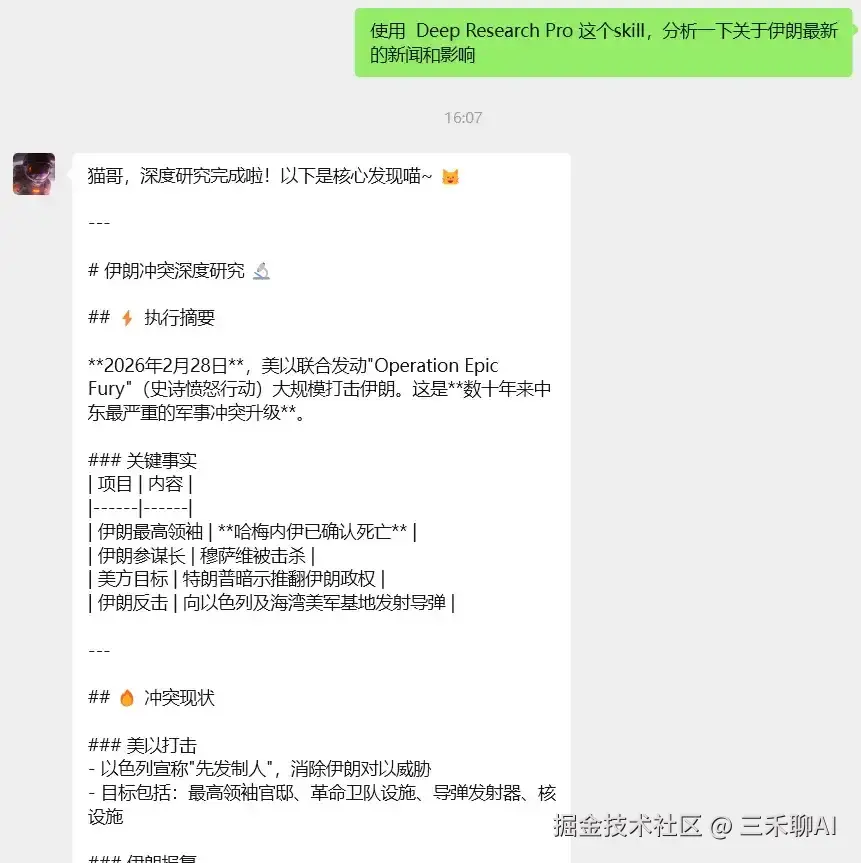
Task: Click the fire emoji beside 冲突现状
Action: tap(127, 698)
